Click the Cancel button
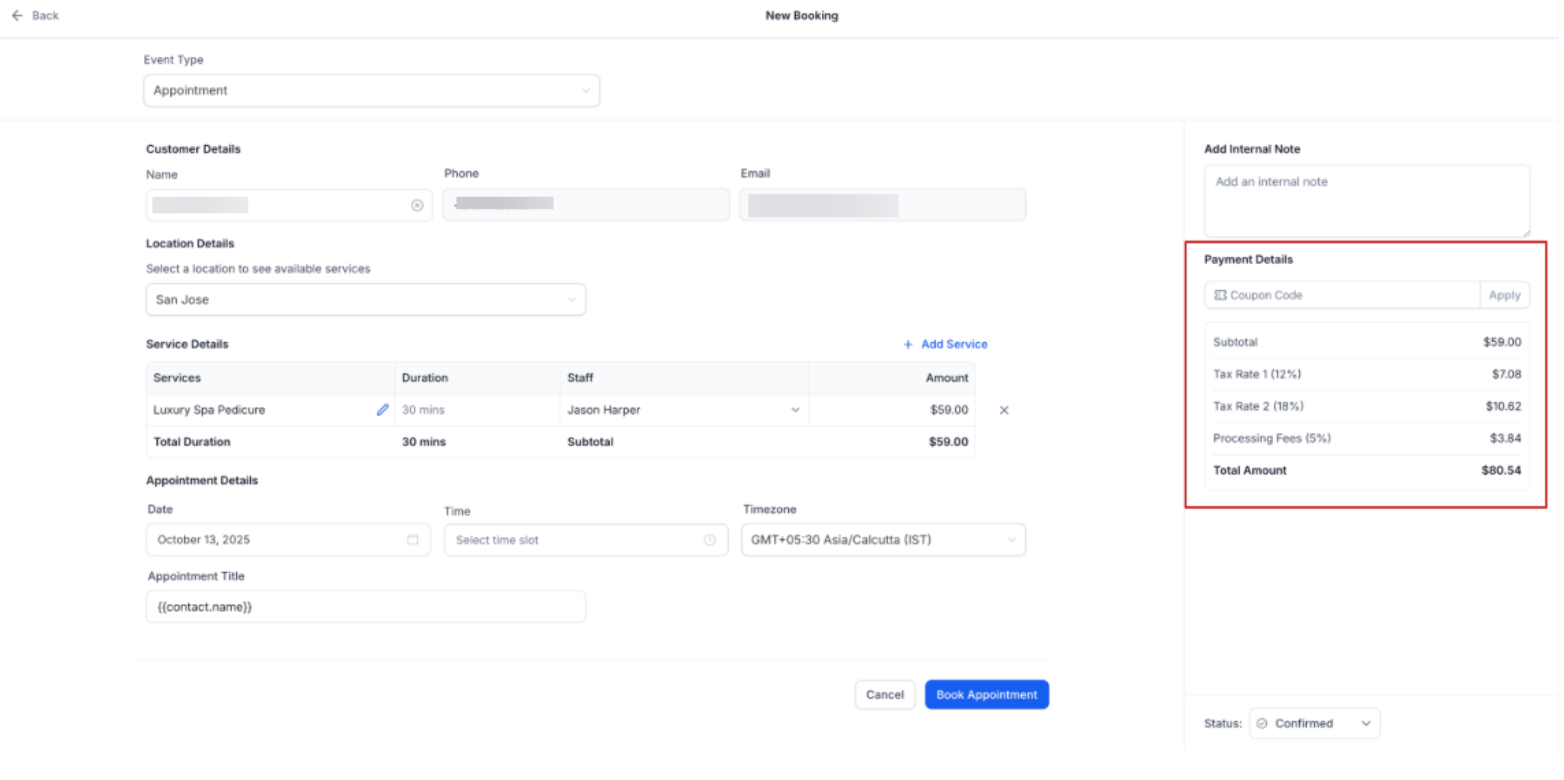The width and height of the screenshot is (1564, 780). click(x=884, y=695)
